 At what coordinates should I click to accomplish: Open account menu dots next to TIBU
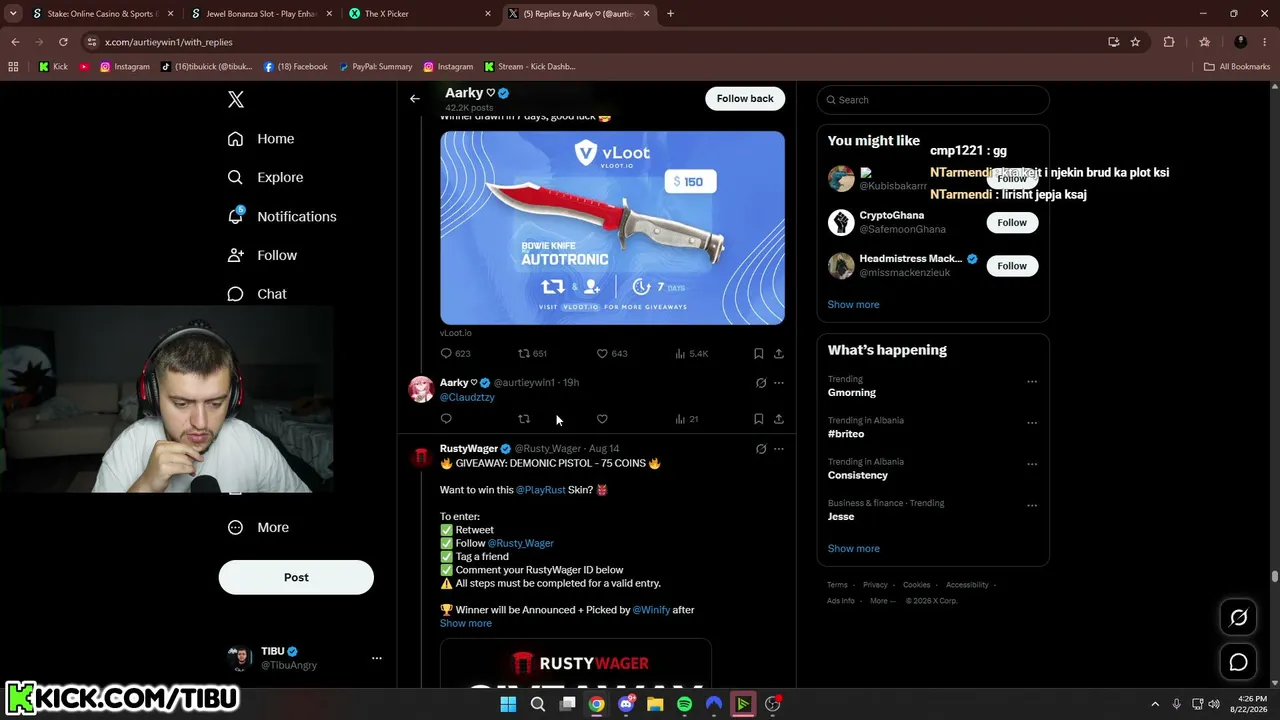click(377, 658)
